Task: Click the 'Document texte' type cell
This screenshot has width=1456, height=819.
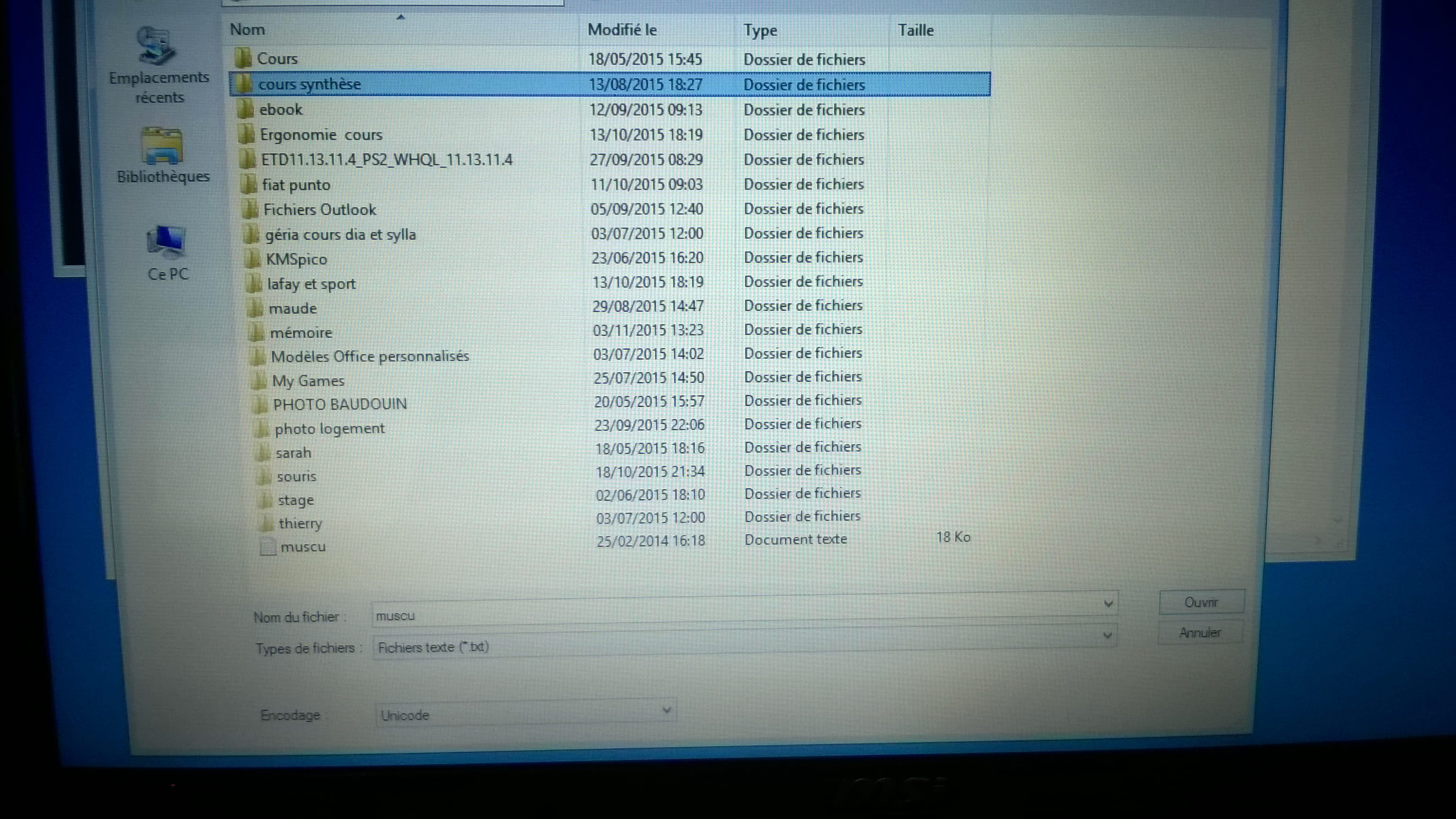Action: (x=796, y=539)
